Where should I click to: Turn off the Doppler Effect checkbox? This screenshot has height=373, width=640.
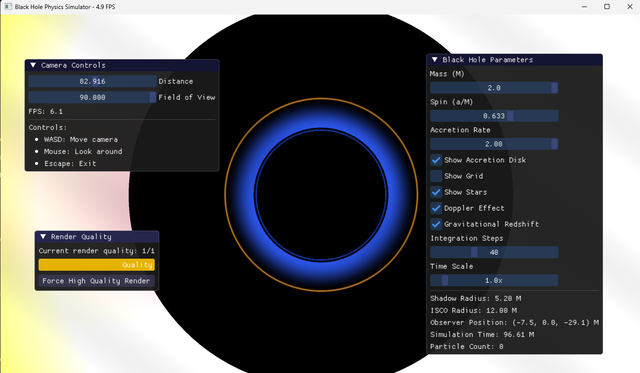[x=436, y=208]
